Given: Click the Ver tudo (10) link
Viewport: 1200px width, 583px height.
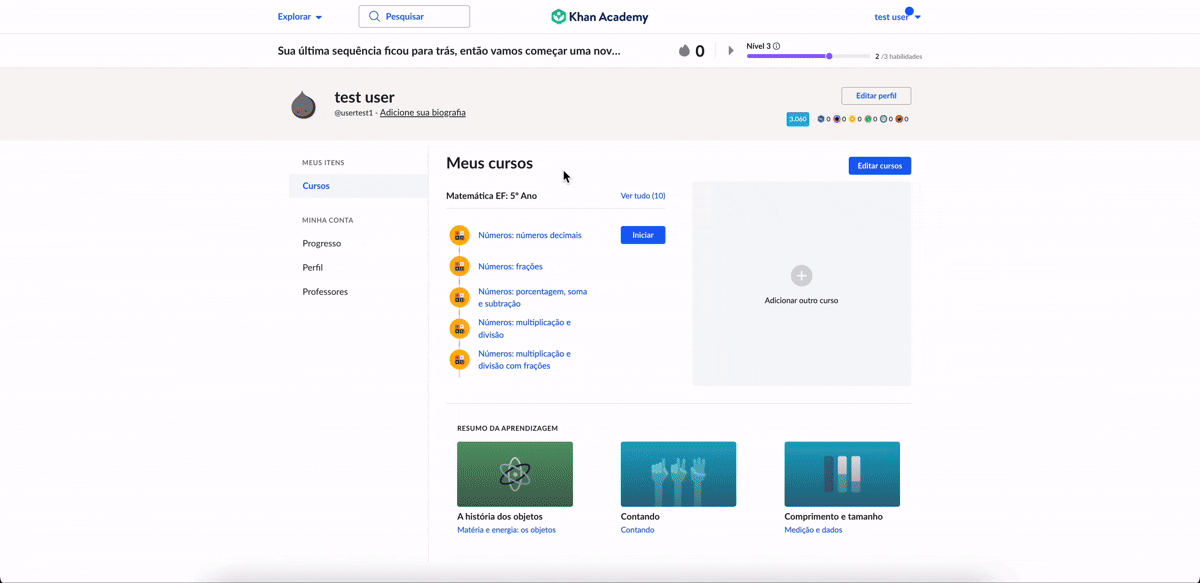Looking at the screenshot, I should (643, 196).
